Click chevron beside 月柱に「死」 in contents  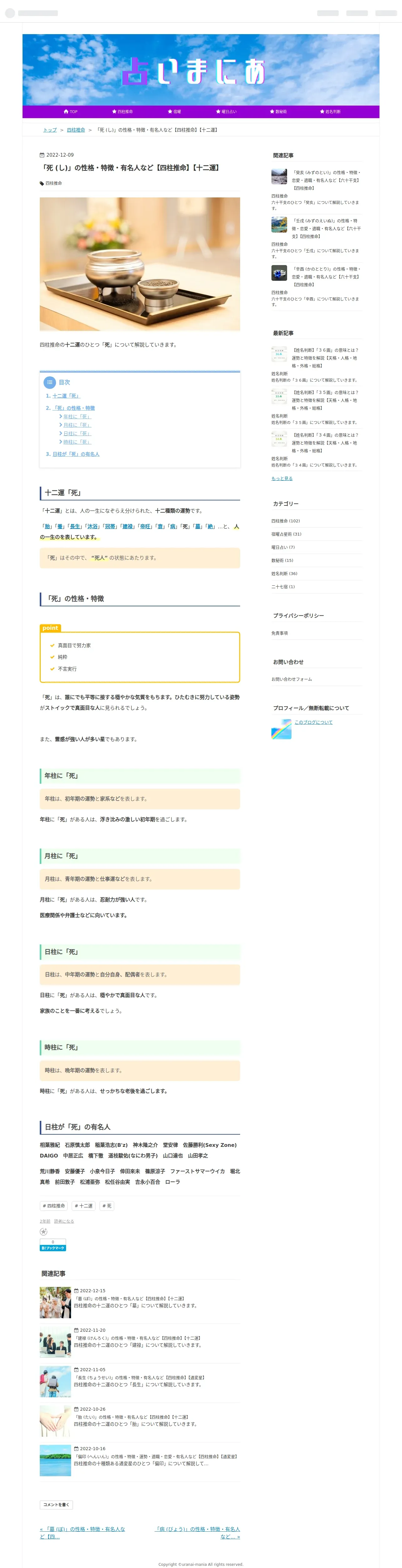click(x=61, y=426)
